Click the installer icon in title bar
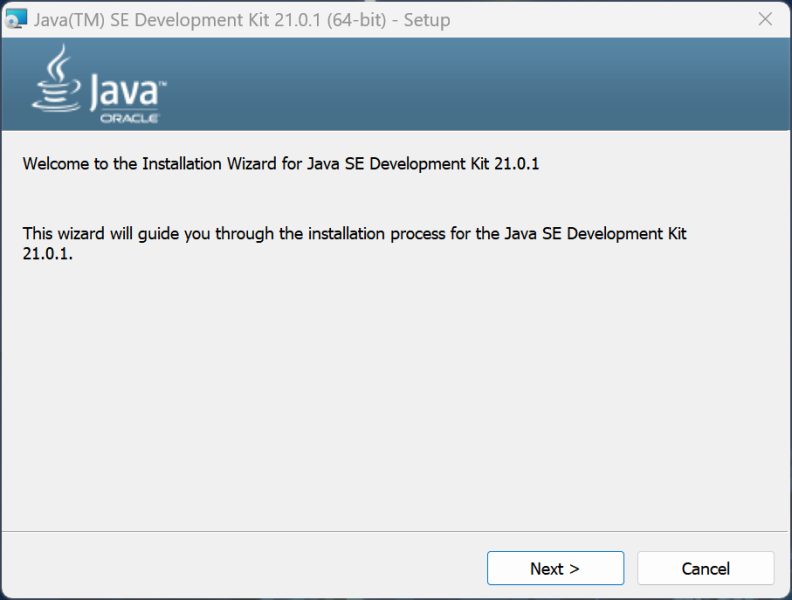Screen dimensions: 792x600 pyautogui.click(x=16, y=19)
